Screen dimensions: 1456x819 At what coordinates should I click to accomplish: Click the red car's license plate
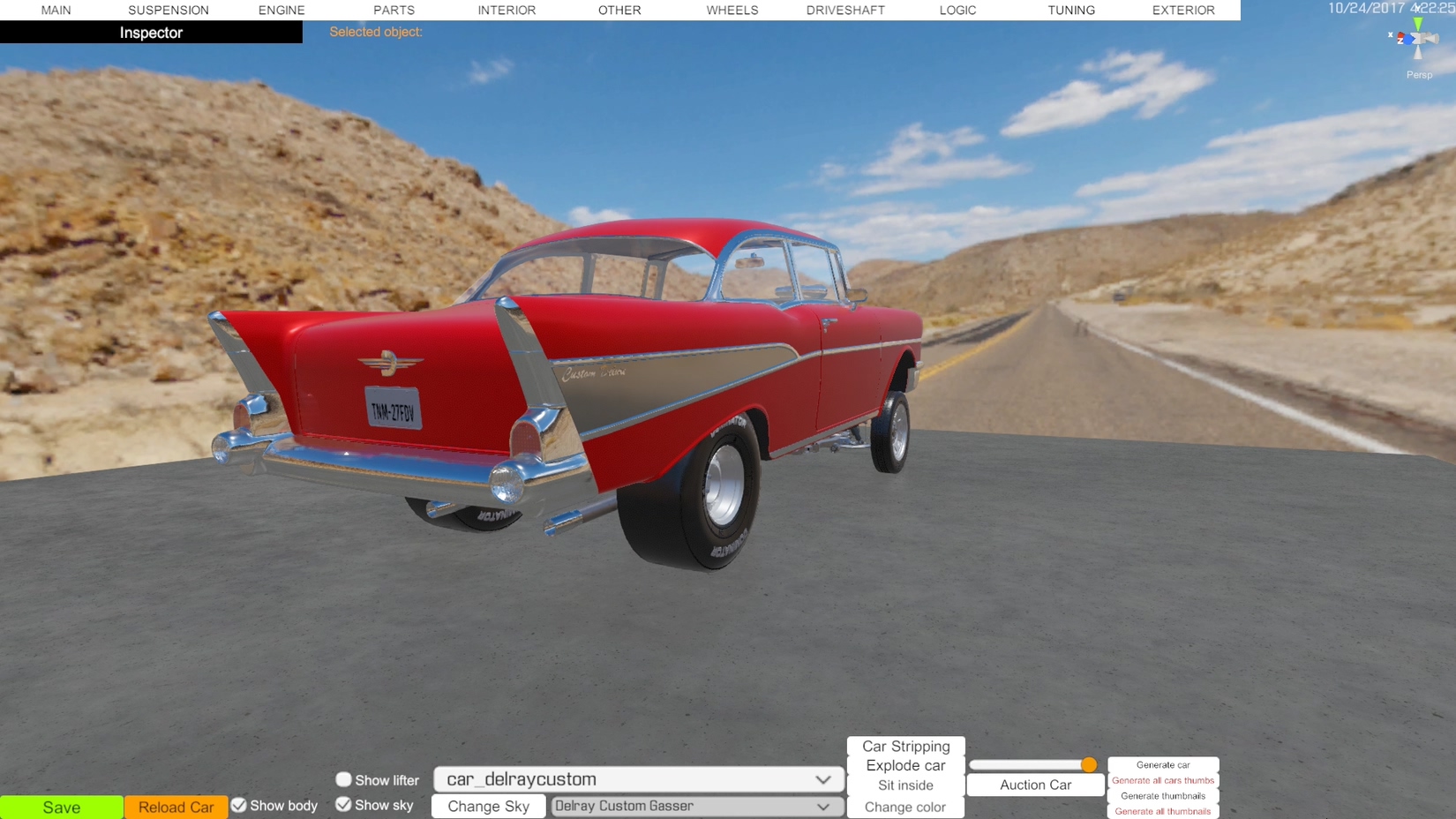tap(394, 409)
